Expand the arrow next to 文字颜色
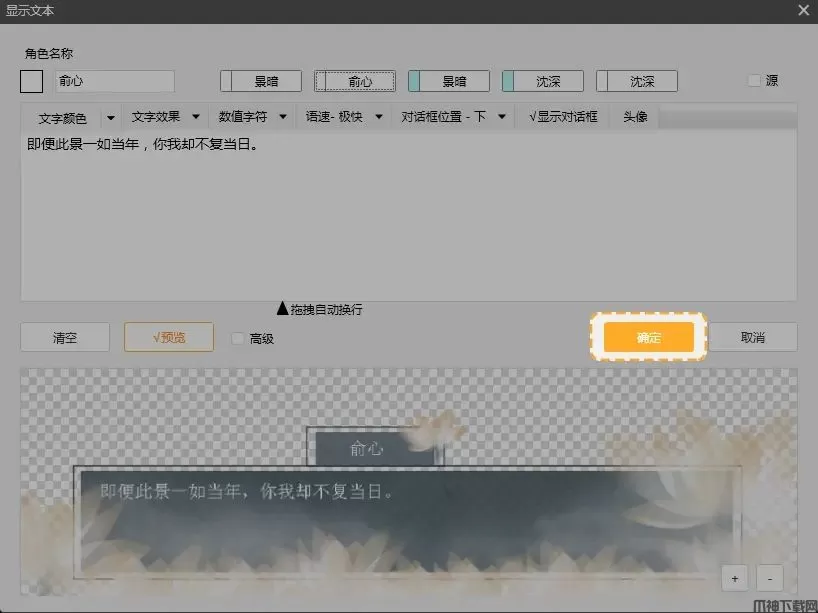 (109, 118)
